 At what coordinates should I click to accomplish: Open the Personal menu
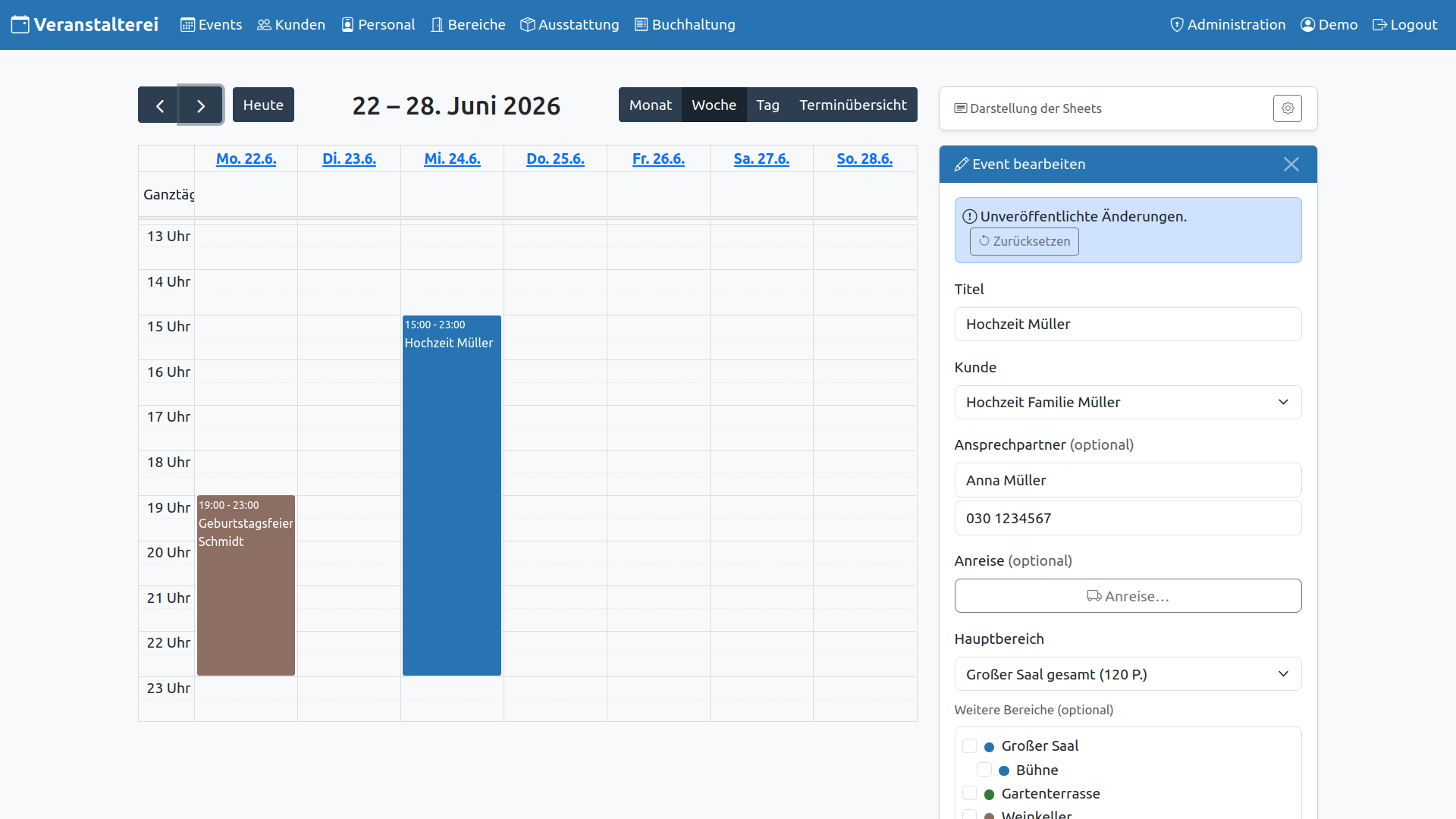click(x=378, y=25)
